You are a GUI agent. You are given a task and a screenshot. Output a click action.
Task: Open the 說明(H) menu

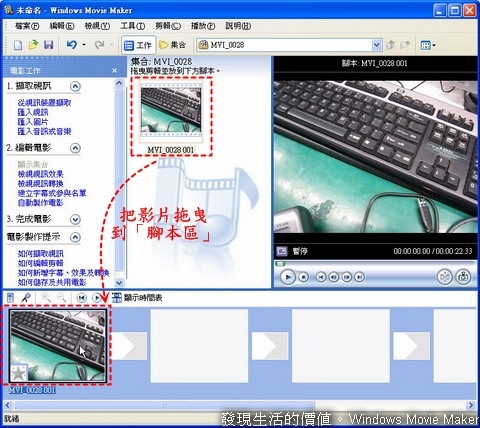tap(238, 26)
